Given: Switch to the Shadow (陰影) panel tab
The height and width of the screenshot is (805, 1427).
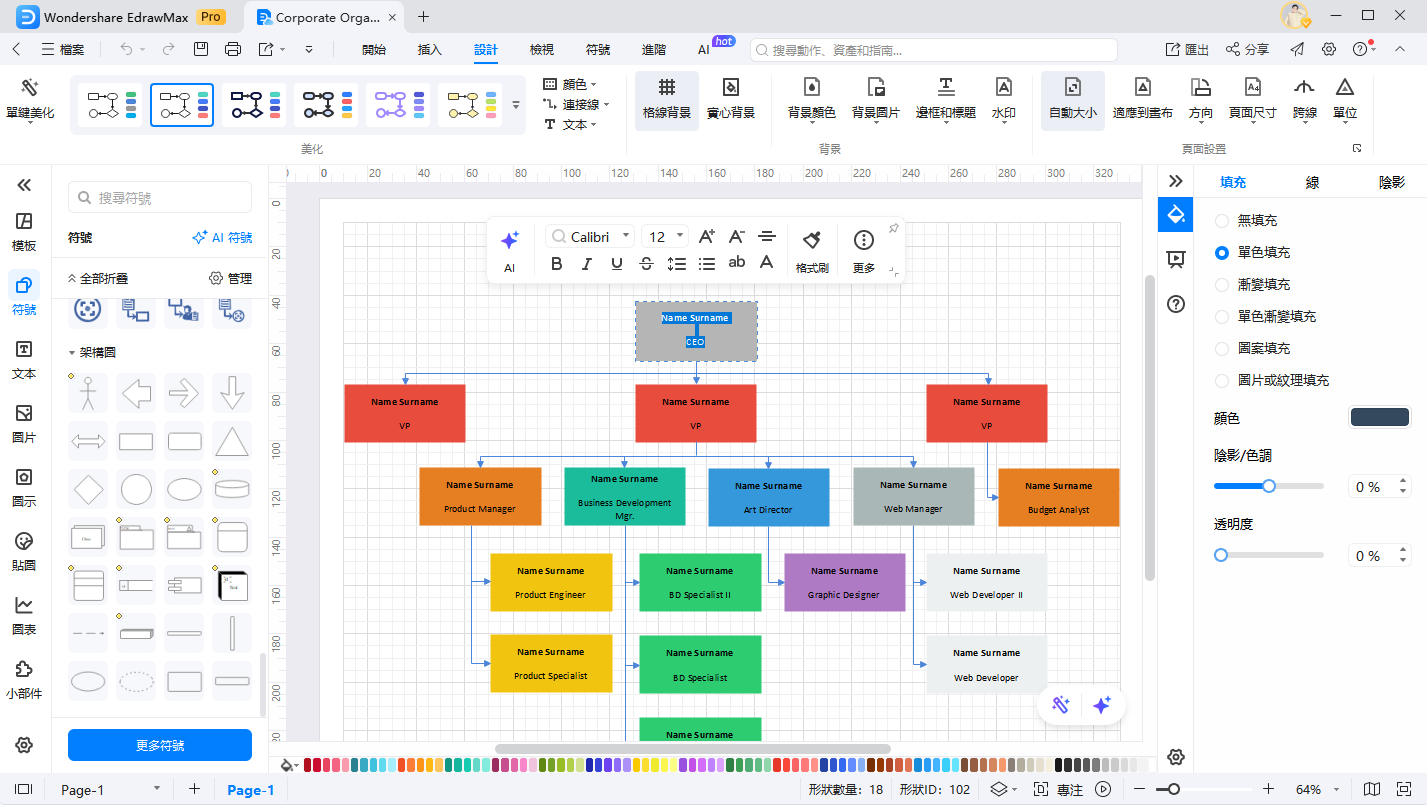Looking at the screenshot, I should pyautogui.click(x=1391, y=182).
